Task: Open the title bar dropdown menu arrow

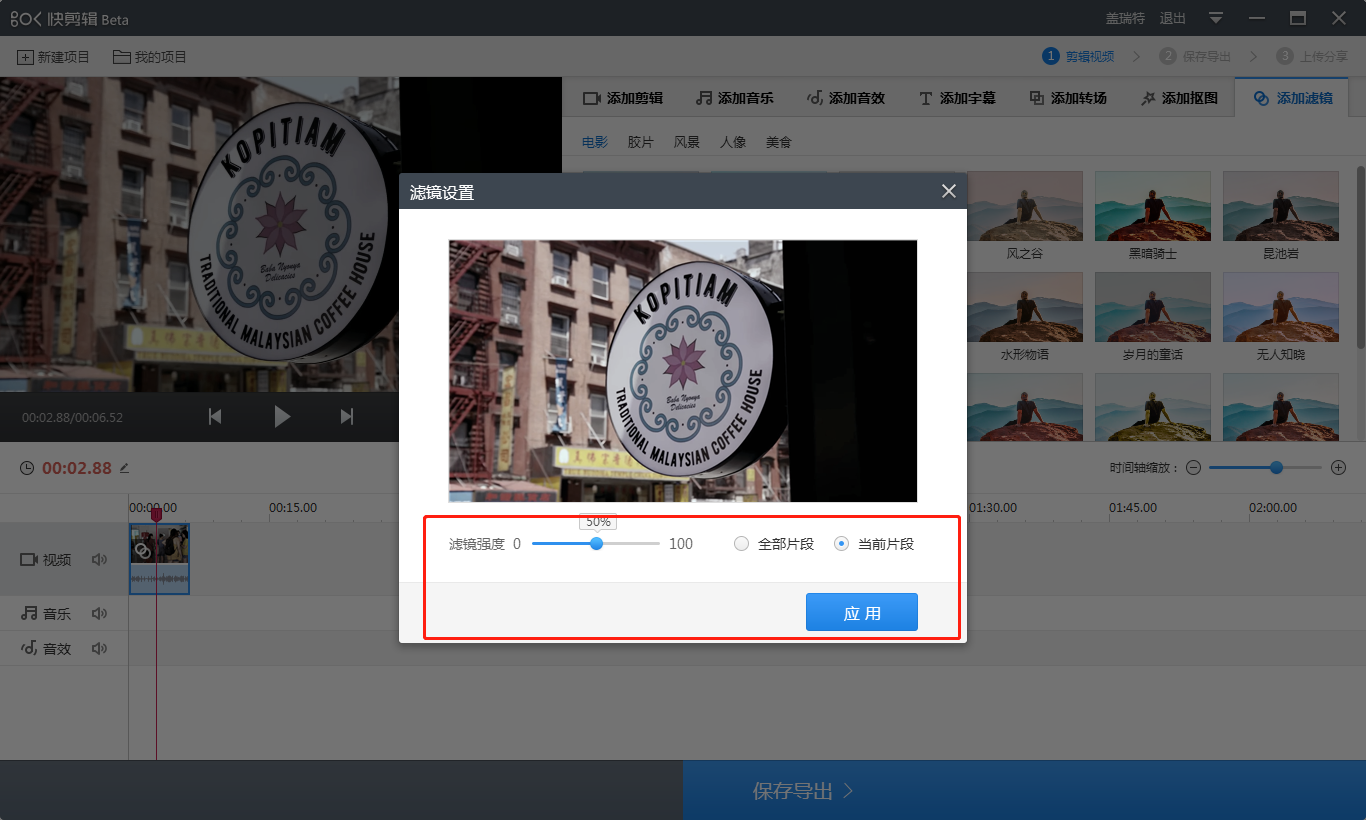Action: coord(1216,18)
